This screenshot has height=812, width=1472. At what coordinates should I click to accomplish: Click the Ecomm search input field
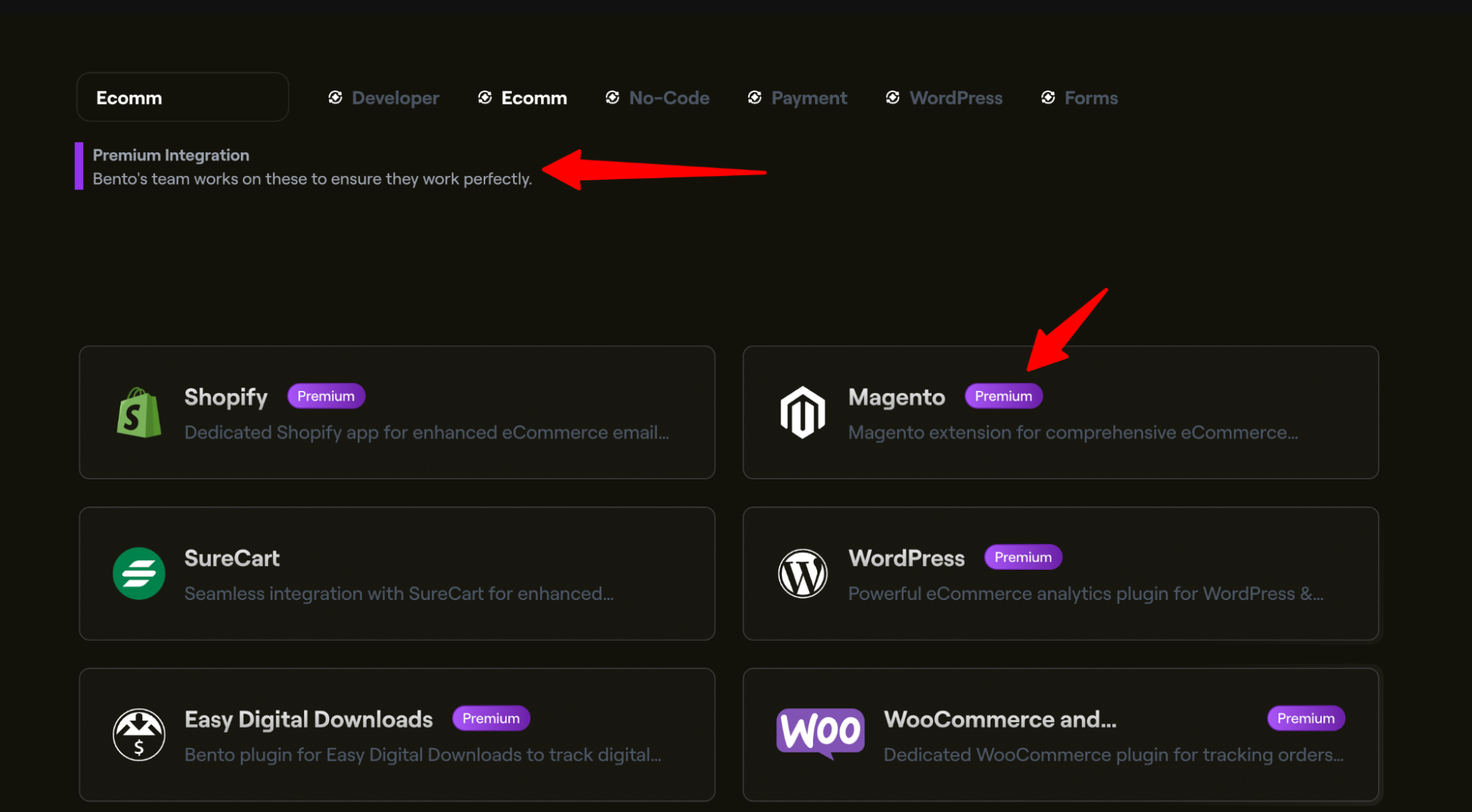point(183,97)
